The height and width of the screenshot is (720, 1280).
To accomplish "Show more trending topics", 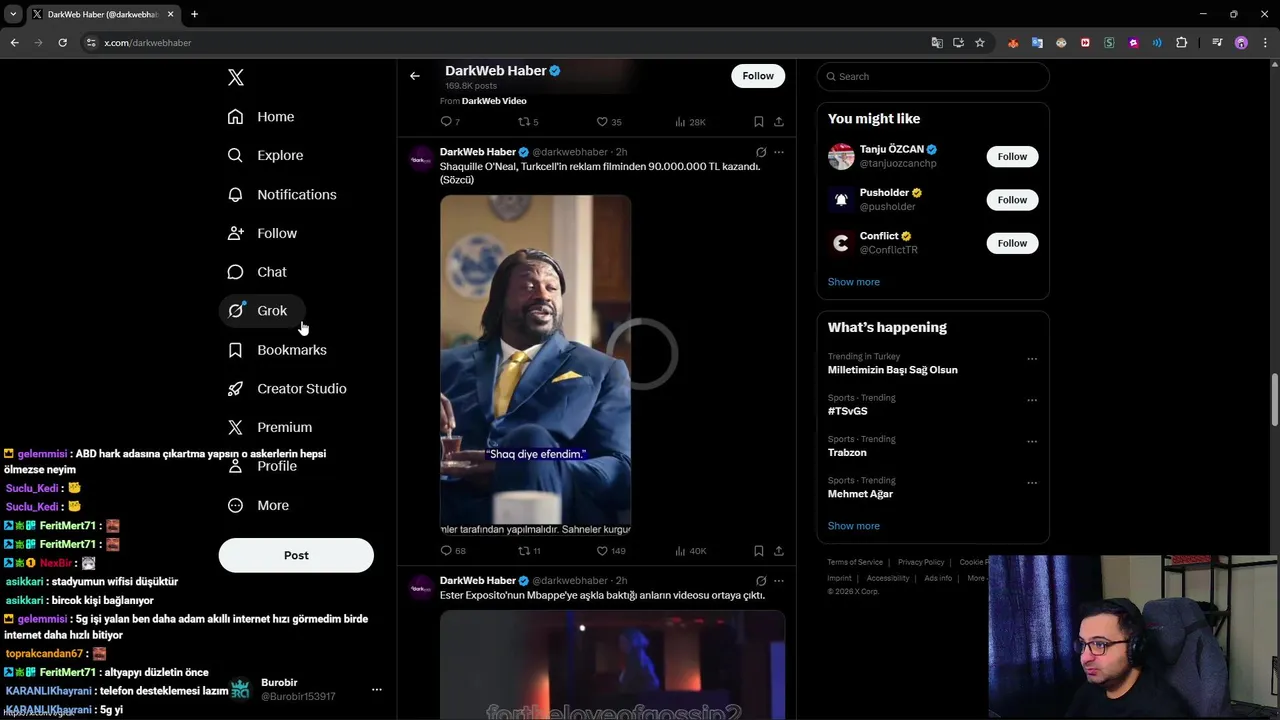I will tap(853, 526).
